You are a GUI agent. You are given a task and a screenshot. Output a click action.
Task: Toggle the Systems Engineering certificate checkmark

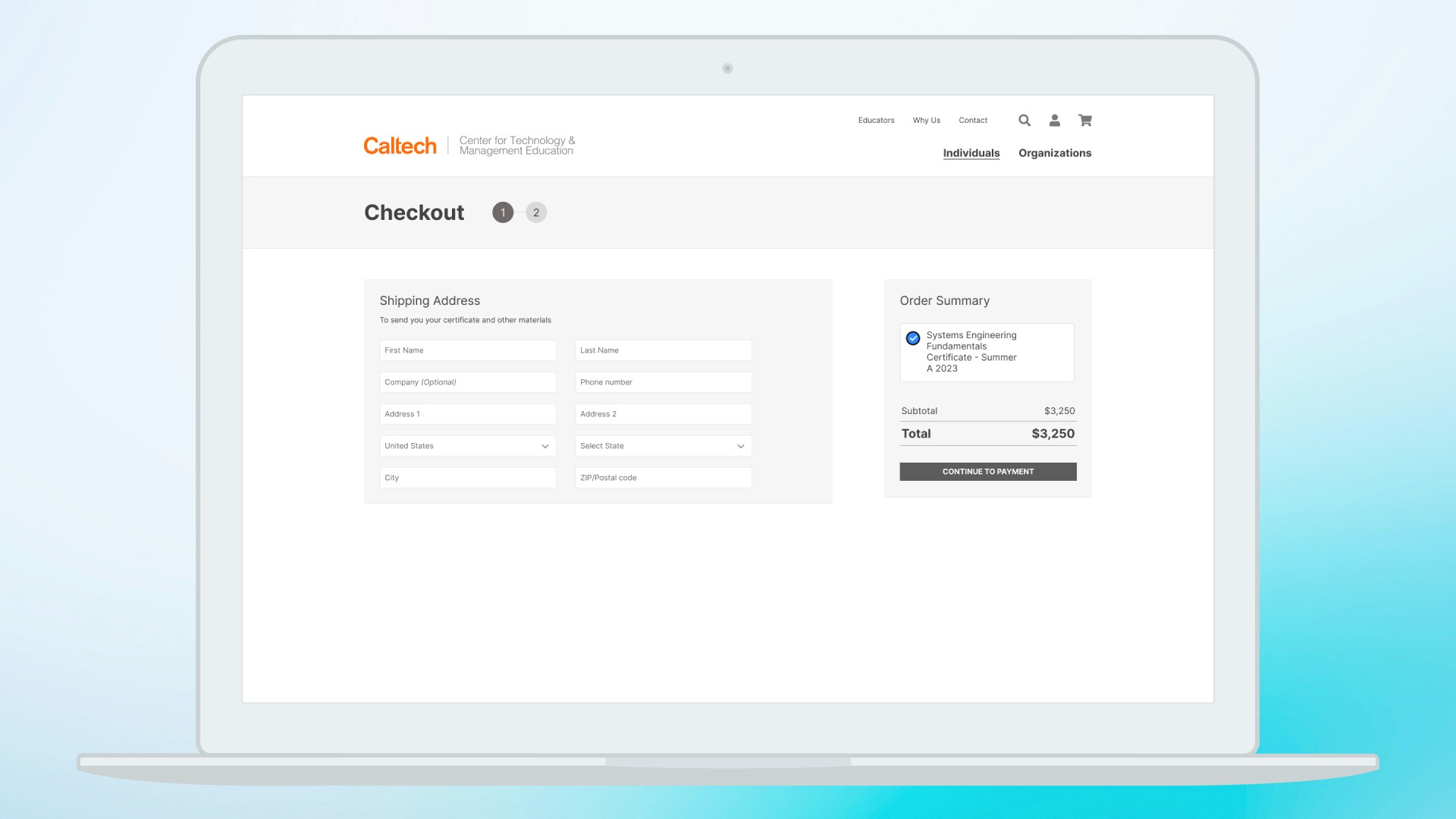pyautogui.click(x=913, y=338)
